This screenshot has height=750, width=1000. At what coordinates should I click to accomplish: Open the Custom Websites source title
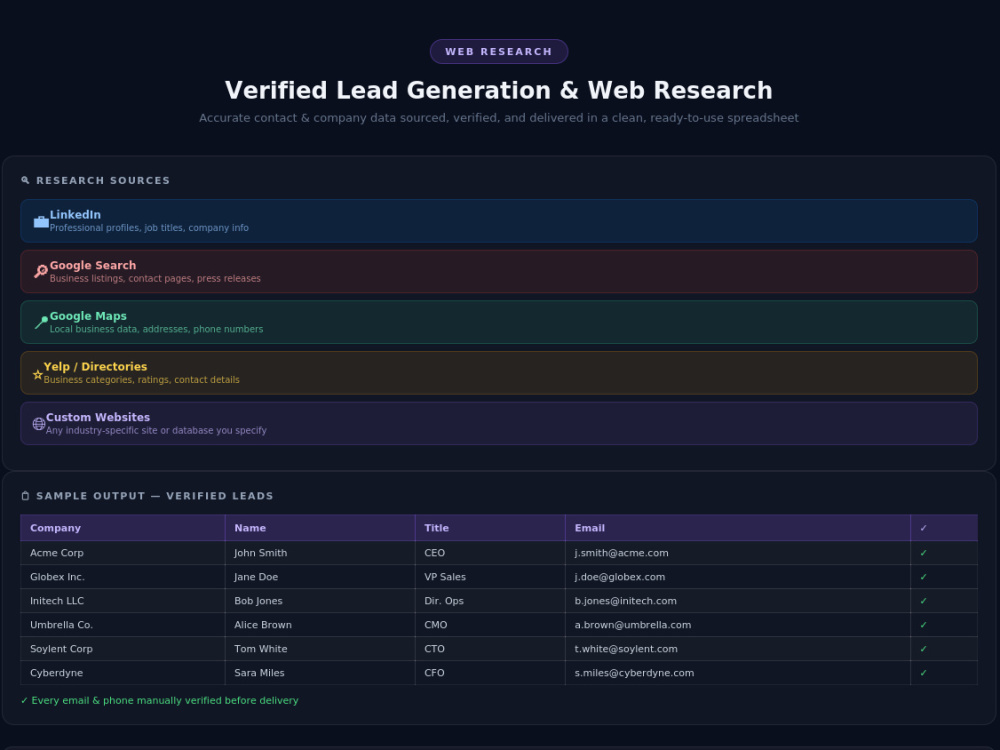click(98, 417)
